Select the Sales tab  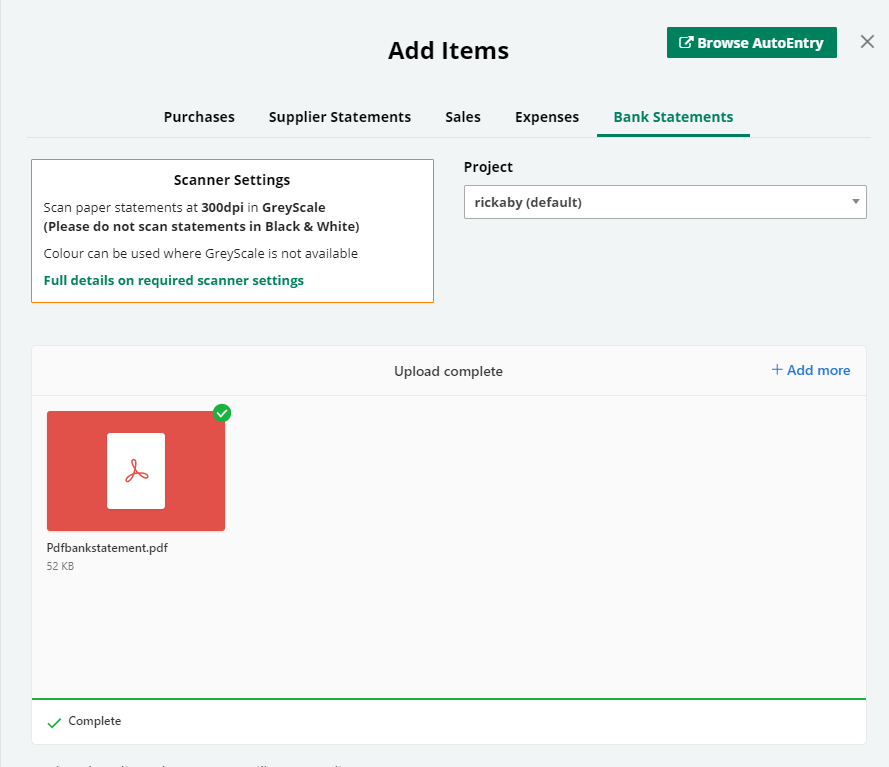tap(463, 117)
